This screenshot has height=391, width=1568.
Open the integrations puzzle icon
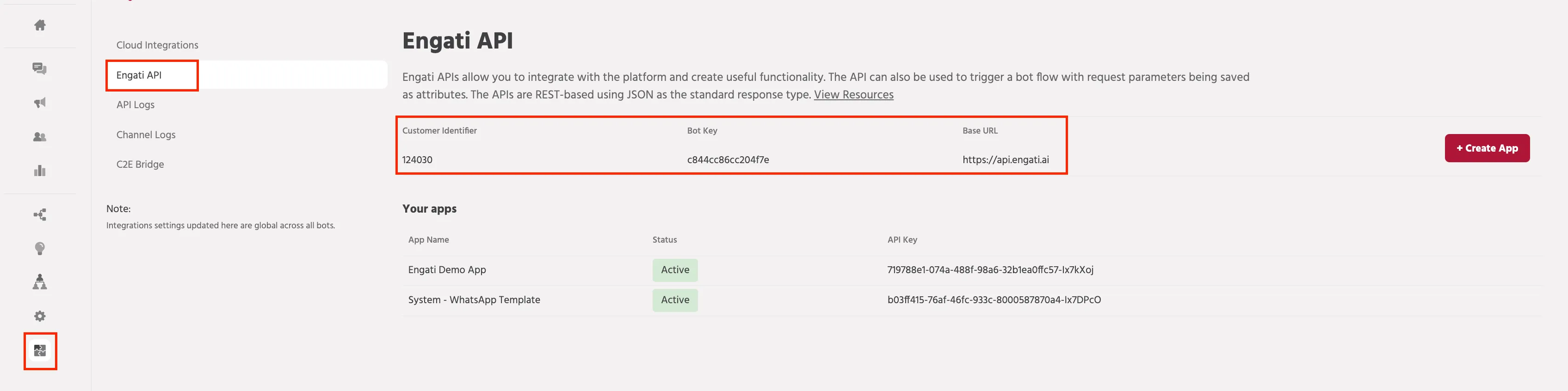pyautogui.click(x=40, y=350)
